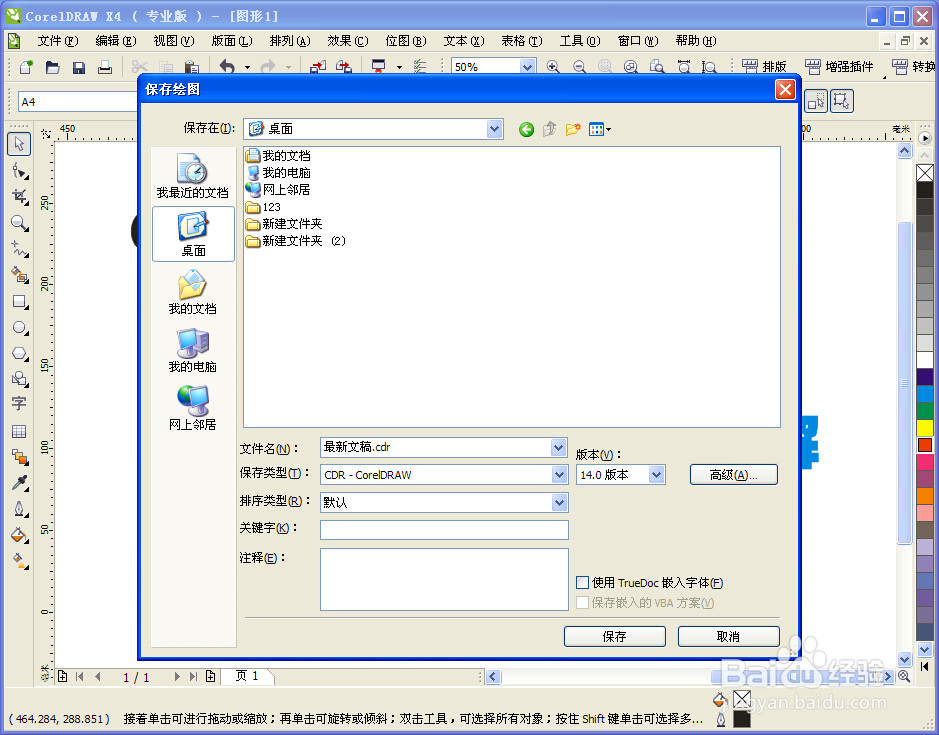Screen dimensions: 939x735
Task: Open the 效果 menu
Action: [347, 41]
